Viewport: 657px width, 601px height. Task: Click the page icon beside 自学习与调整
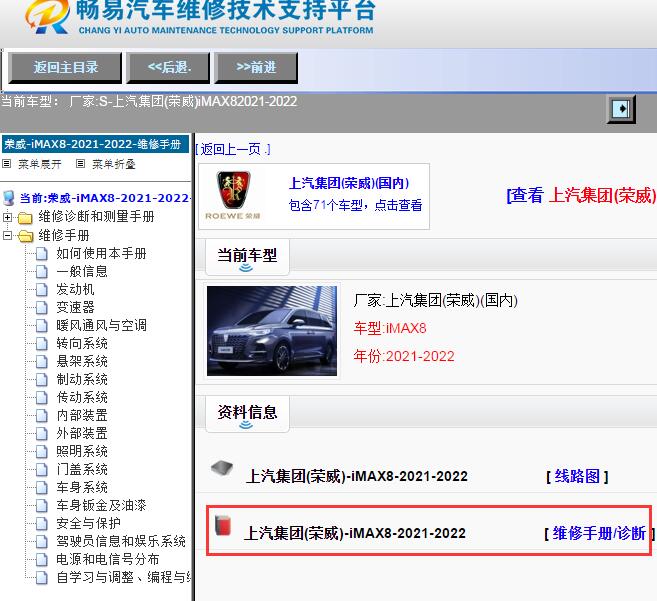[41, 578]
